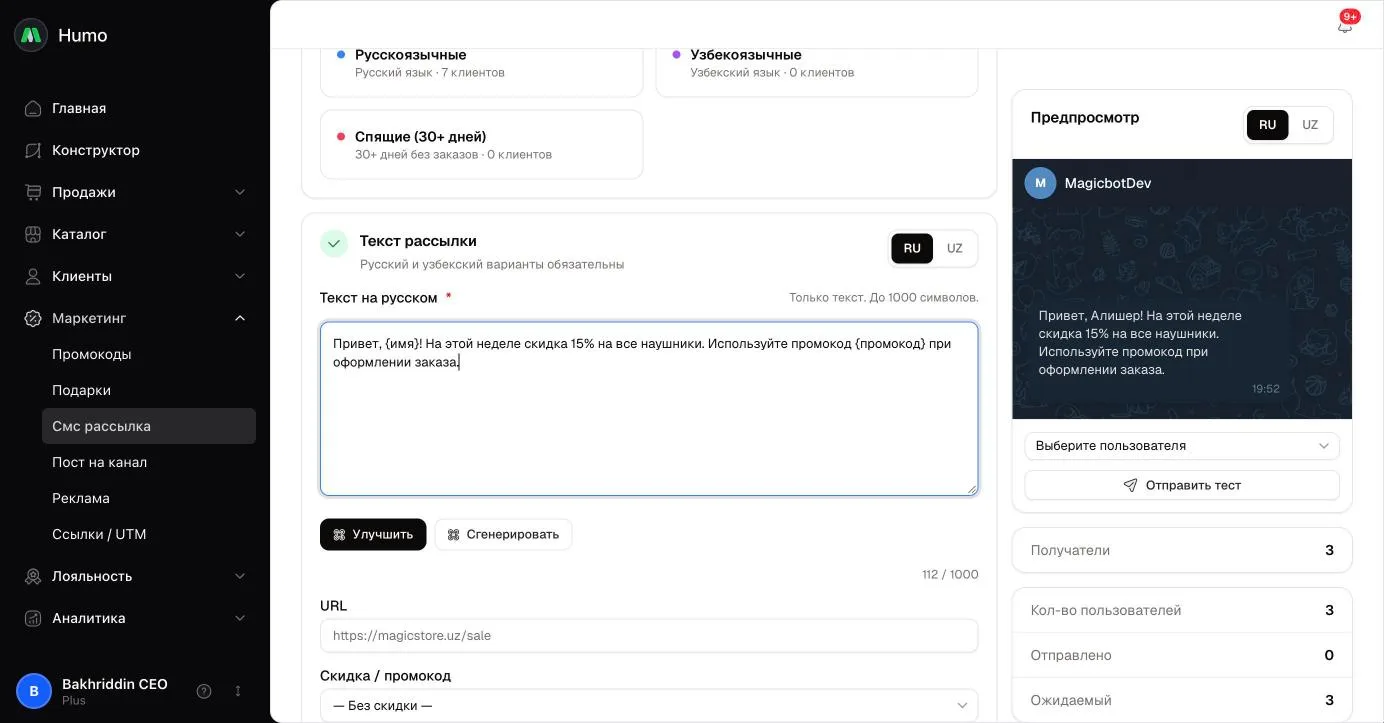The image size is (1384, 723).
Task: Click the Продажи cart icon
Action: pos(33,192)
